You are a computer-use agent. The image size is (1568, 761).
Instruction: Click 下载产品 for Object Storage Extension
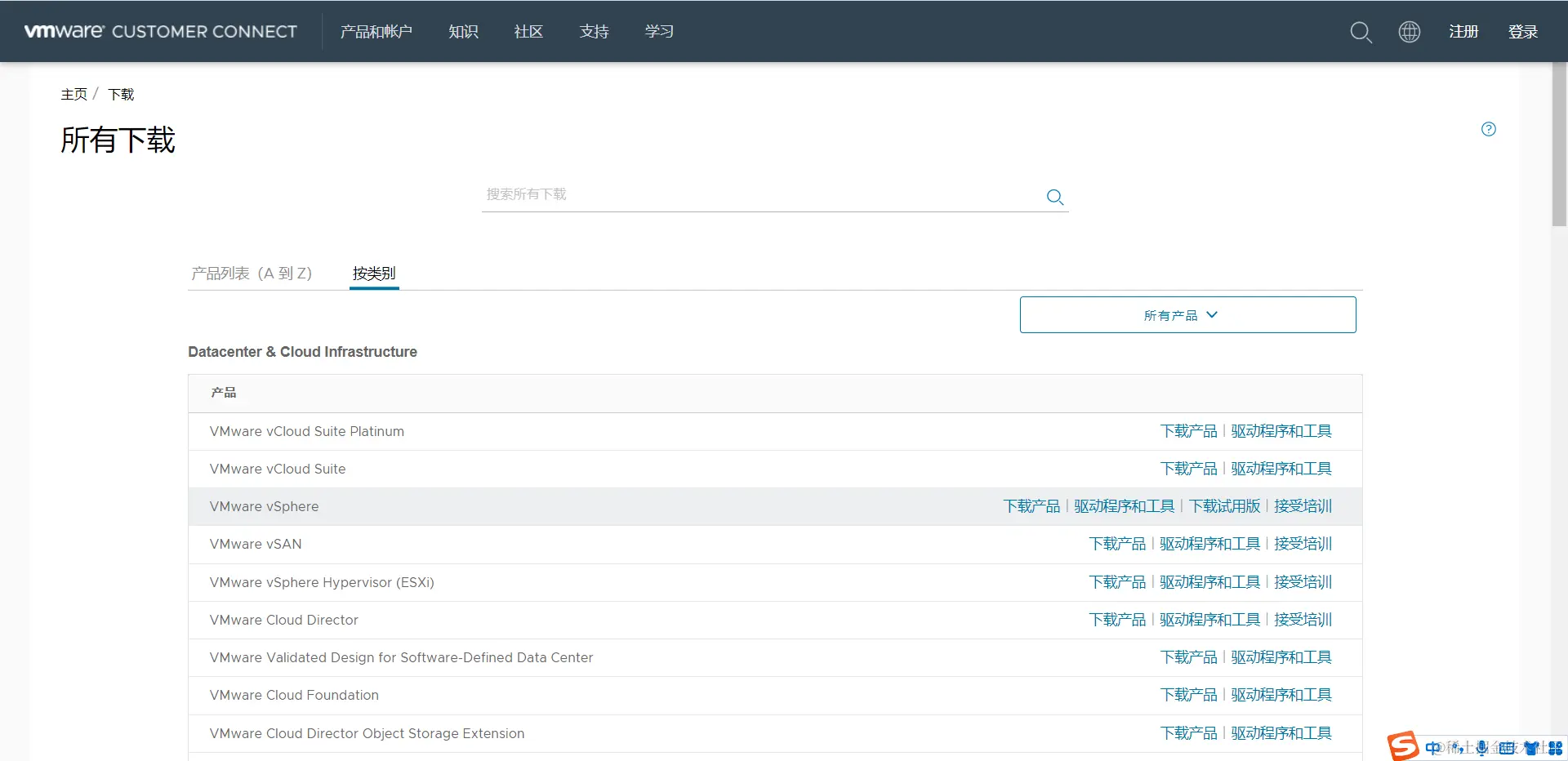pos(1188,733)
